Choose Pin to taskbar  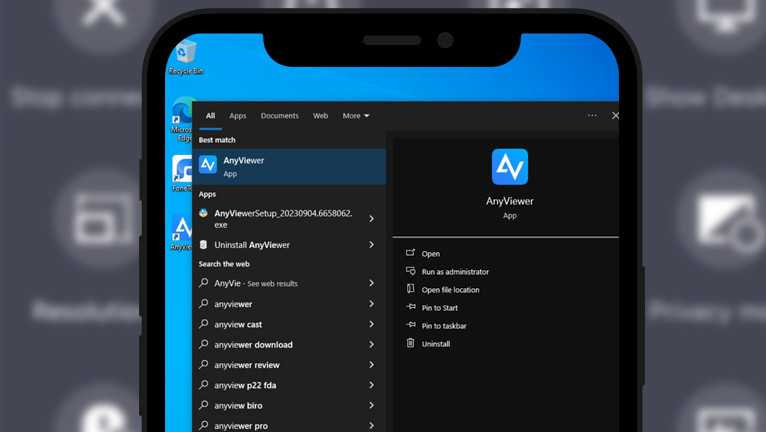(444, 326)
